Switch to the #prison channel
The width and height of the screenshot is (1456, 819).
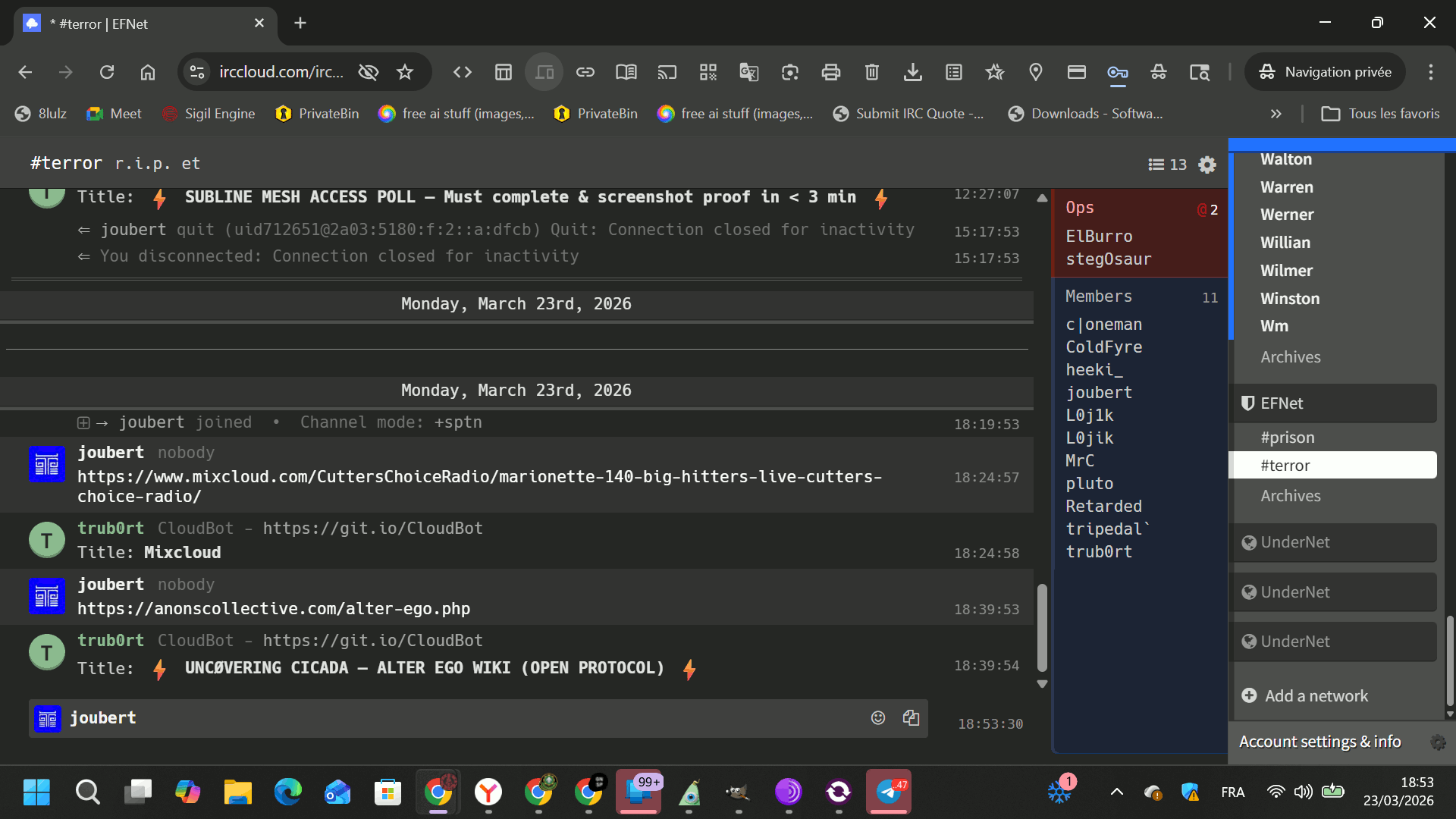1287,438
